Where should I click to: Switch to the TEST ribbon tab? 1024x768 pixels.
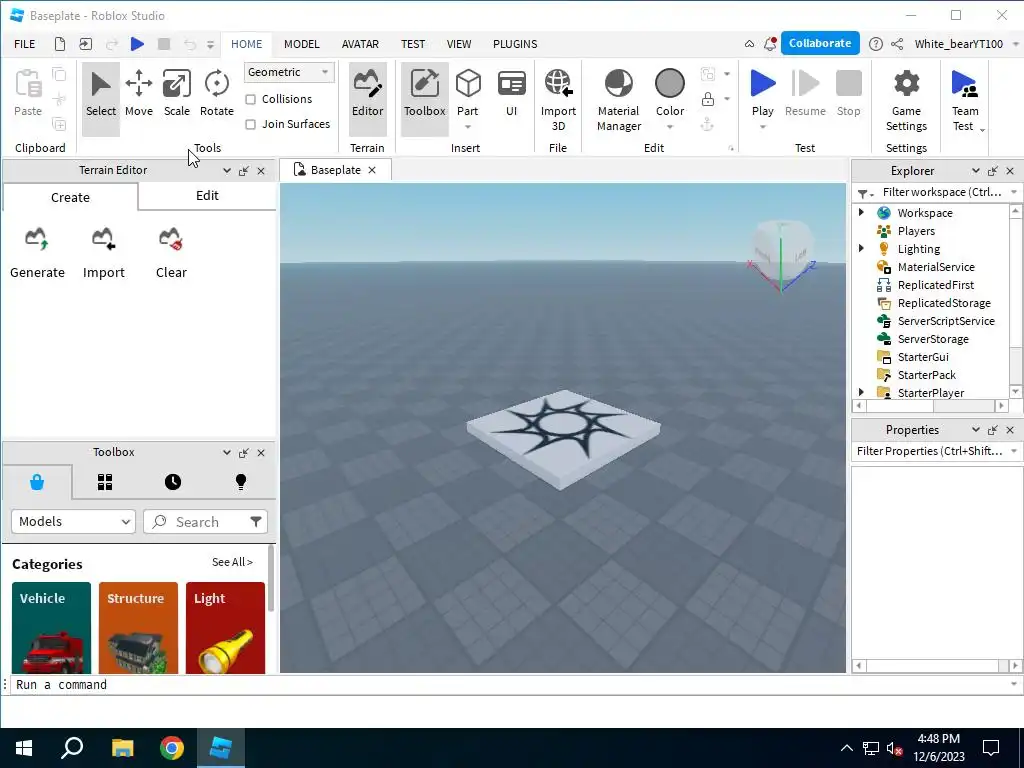[413, 44]
